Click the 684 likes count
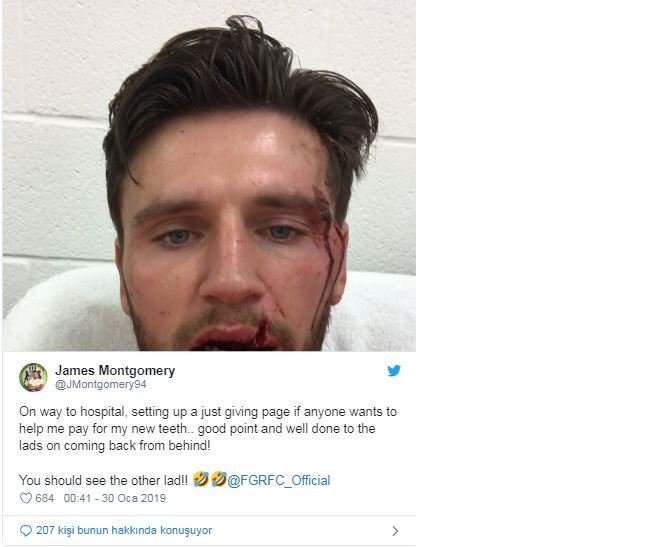This screenshot has width=670, height=547. pyautogui.click(x=44, y=498)
